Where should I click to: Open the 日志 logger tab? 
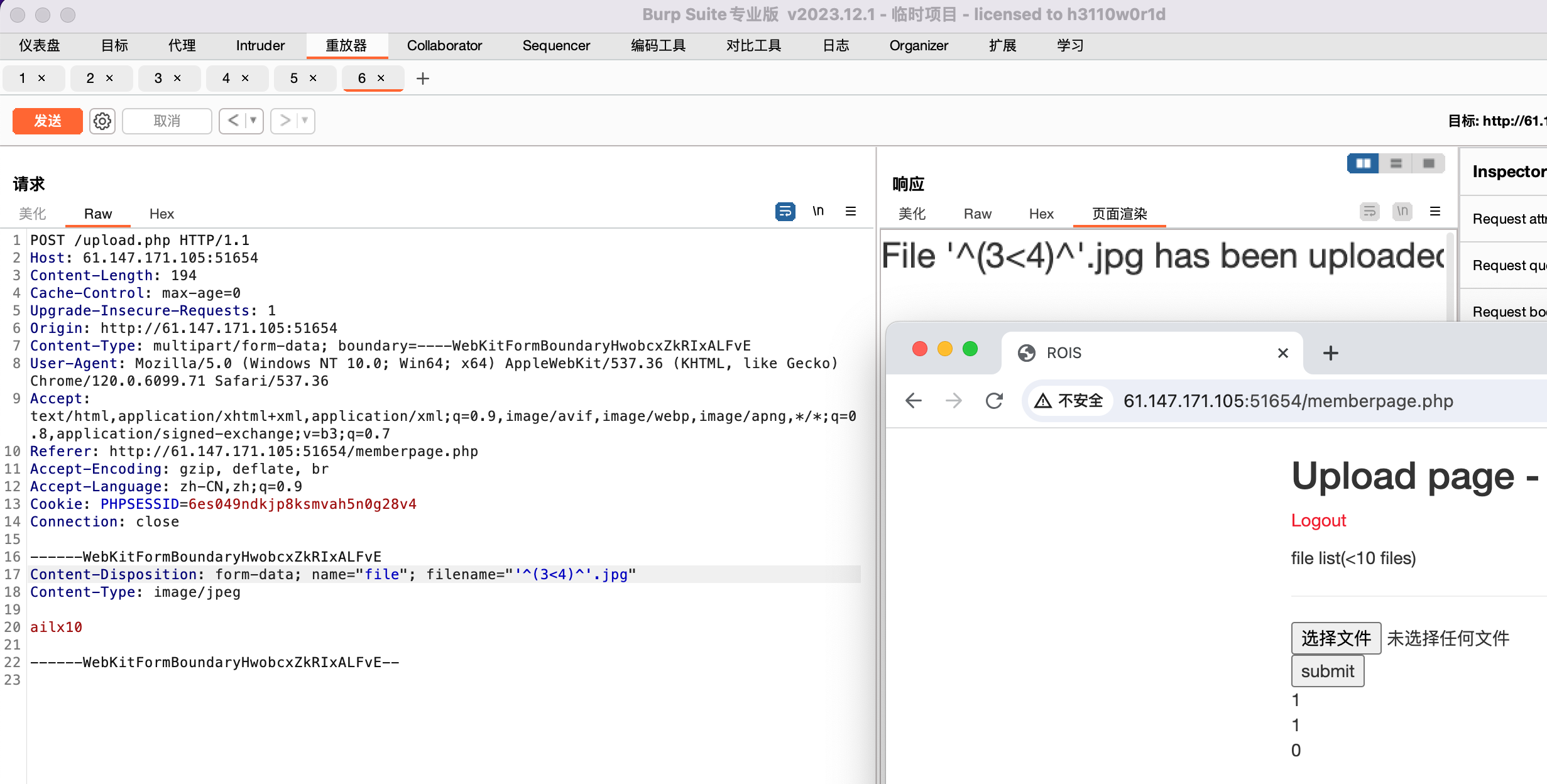pos(836,46)
